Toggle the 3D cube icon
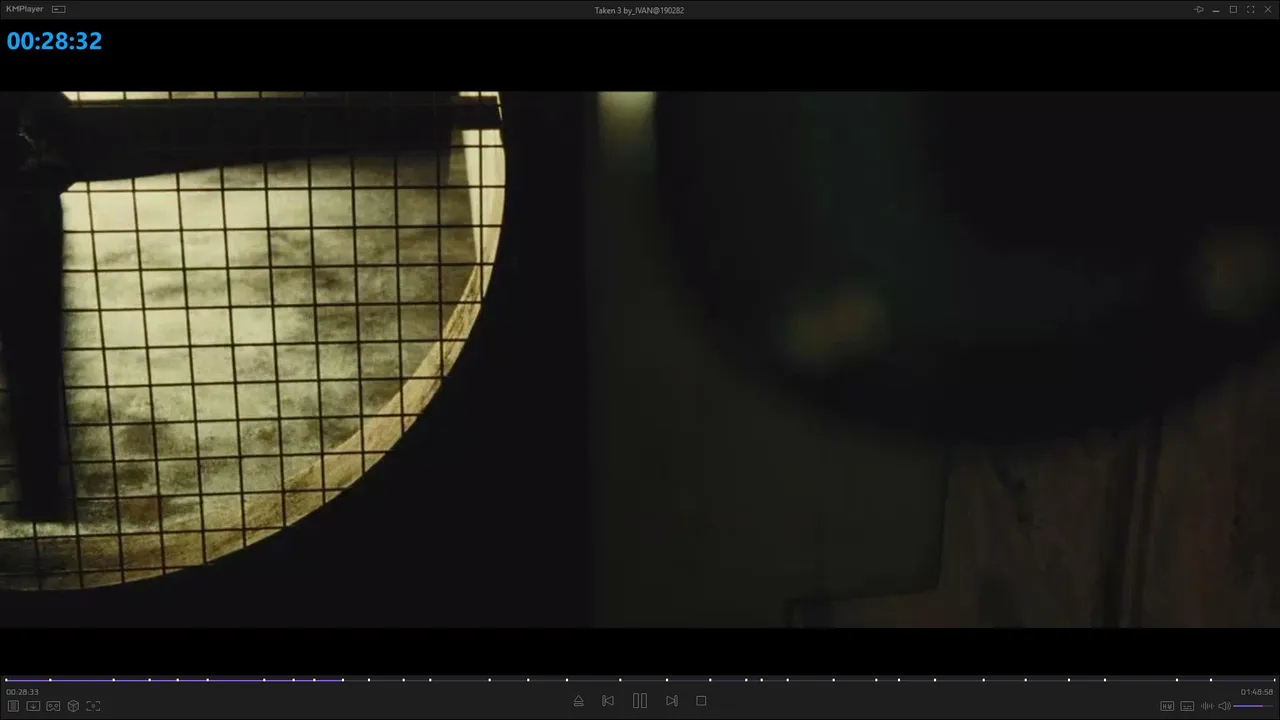Image resolution: width=1280 pixels, height=720 pixels. 73,706
